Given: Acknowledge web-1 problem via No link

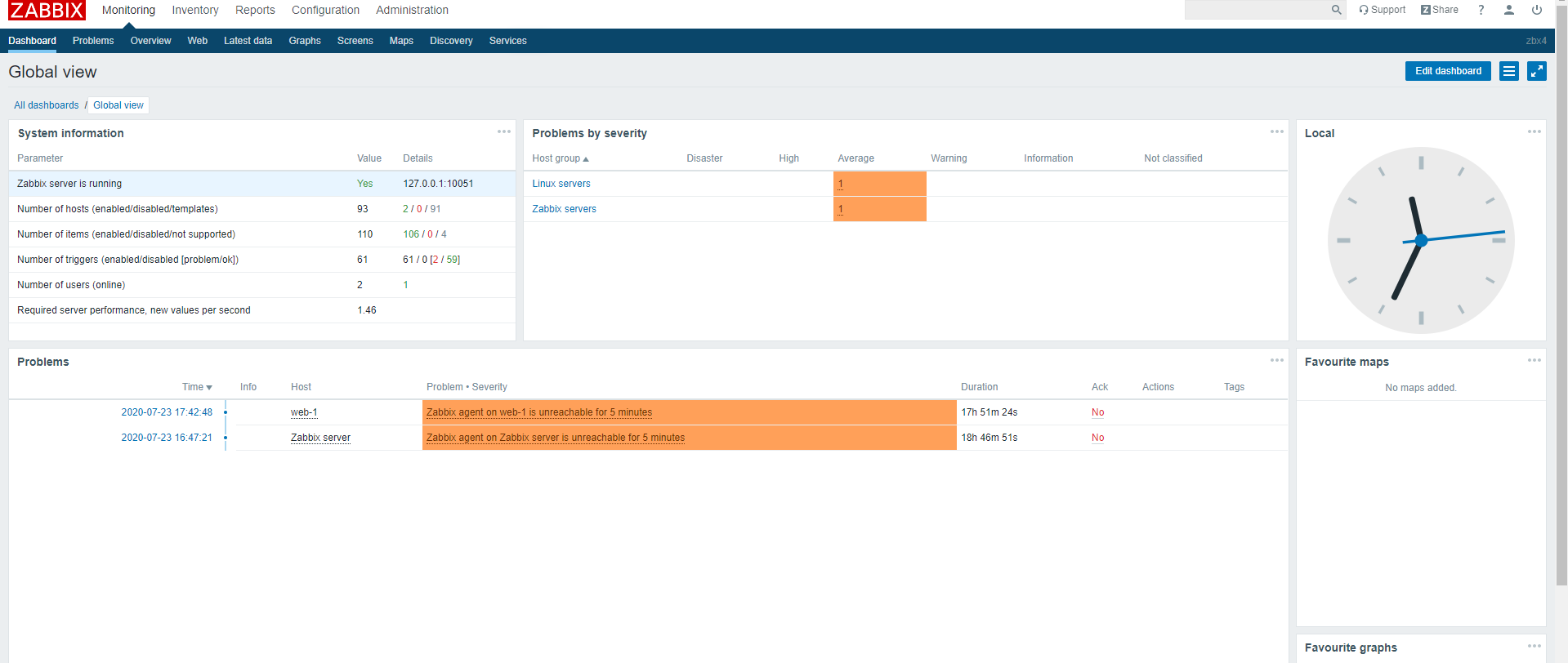Looking at the screenshot, I should coord(1097,412).
